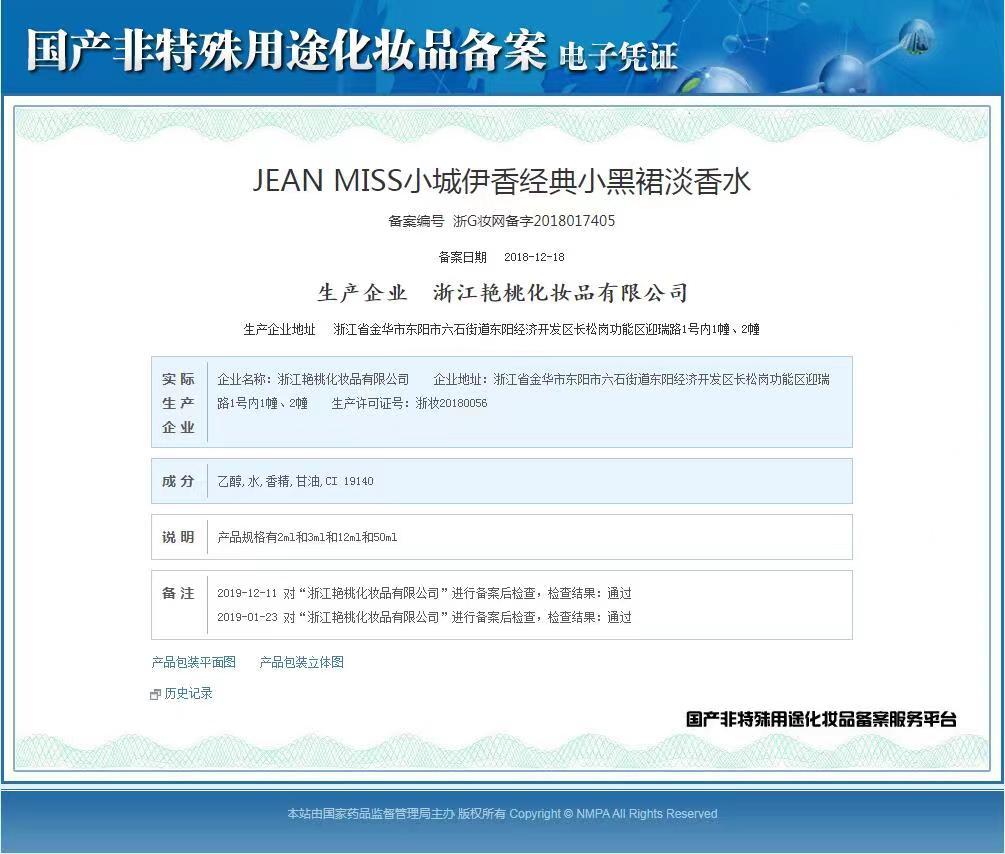Viewport: 1005px width, 854px height.
Task: Click the 实际生产企业 section label
Action: 178,402
